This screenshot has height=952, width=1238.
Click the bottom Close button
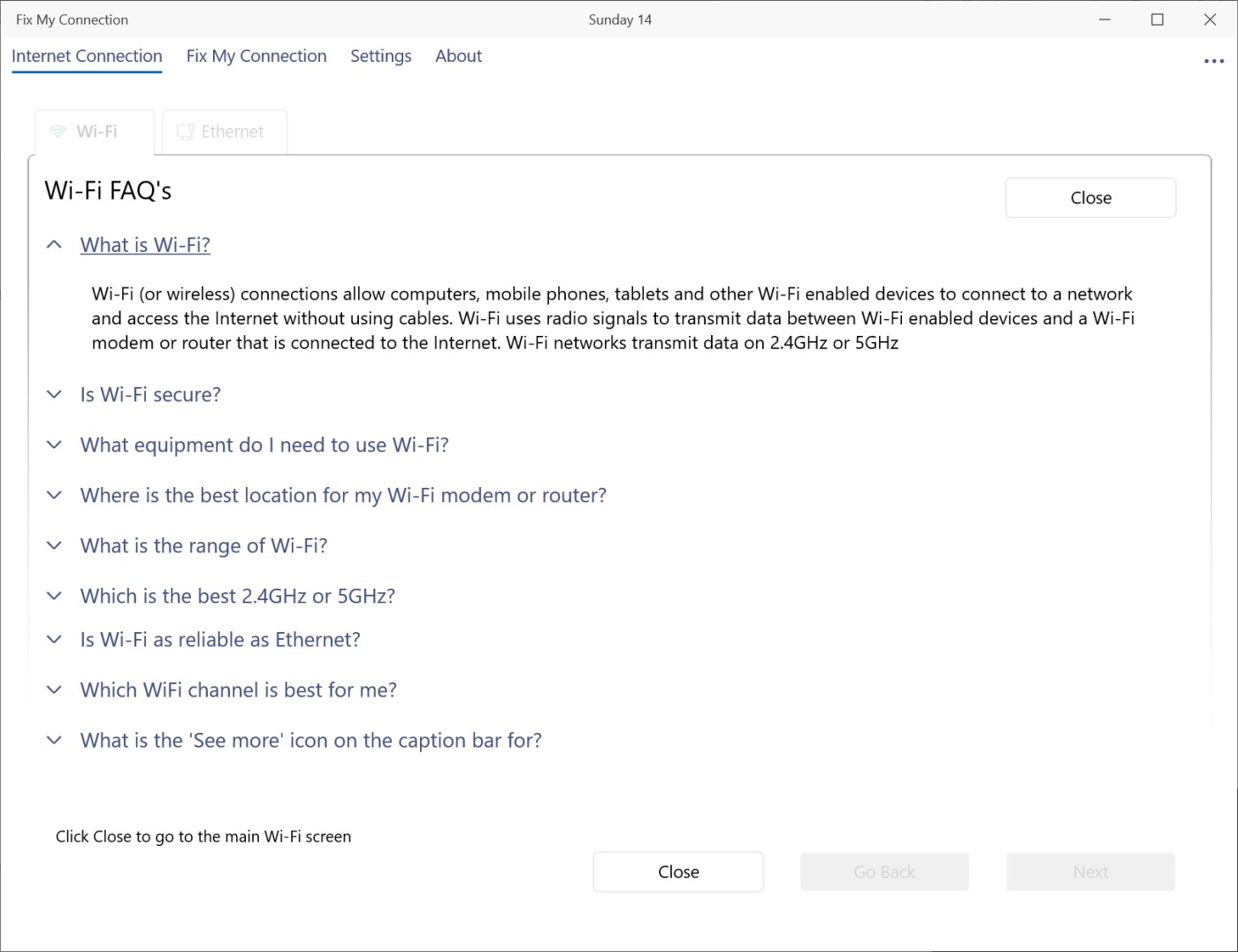click(x=678, y=872)
